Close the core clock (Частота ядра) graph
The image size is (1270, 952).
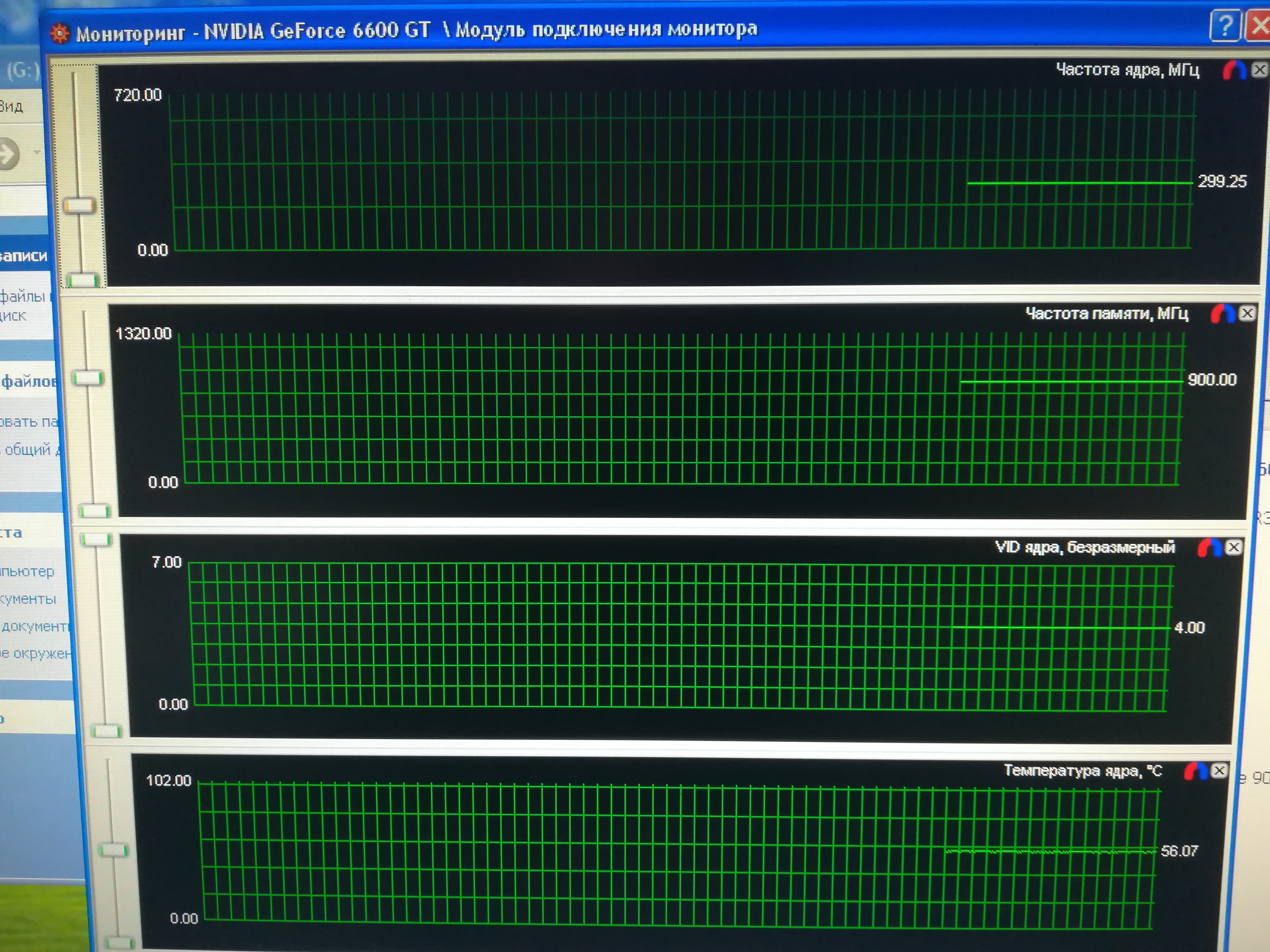1259,70
